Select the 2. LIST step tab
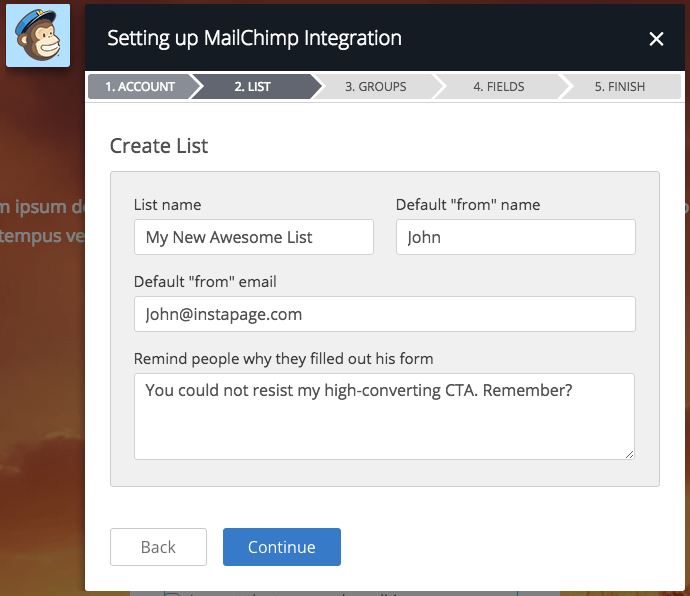Screen dimensions: 690x596 (253, 86)
